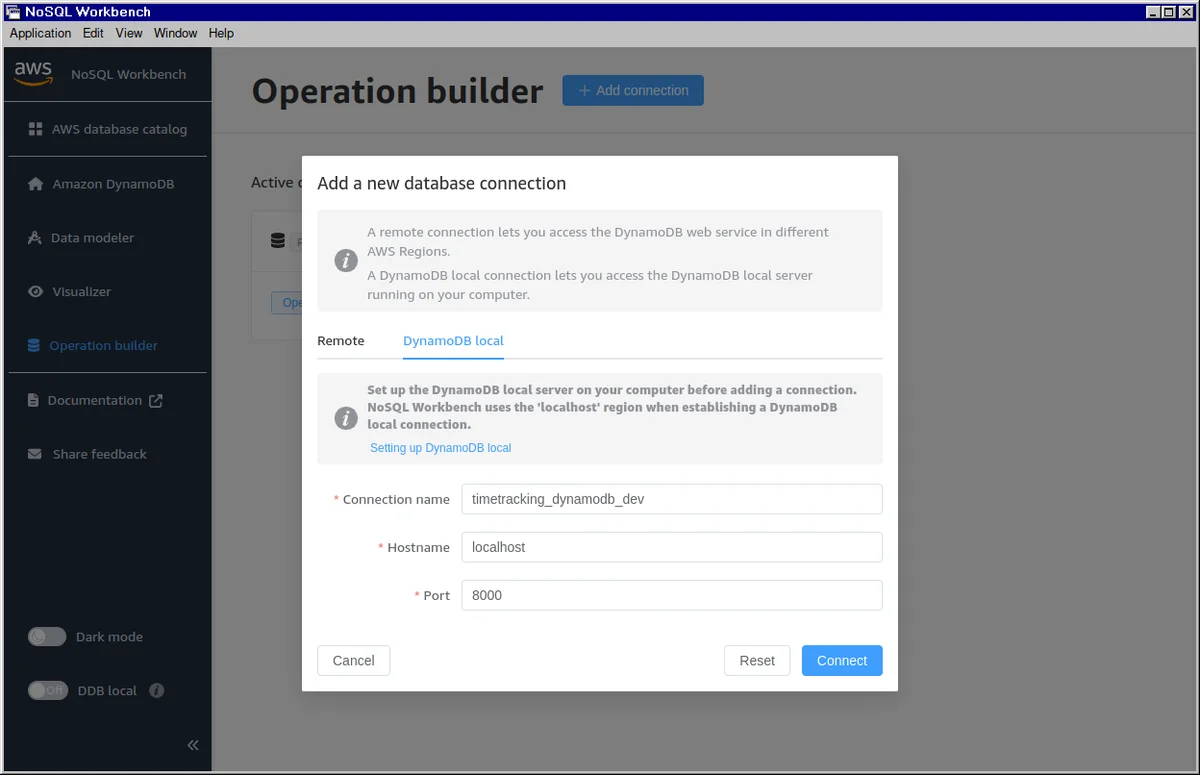
Task: Switch to the Remote tab
Action: [341, 341]
